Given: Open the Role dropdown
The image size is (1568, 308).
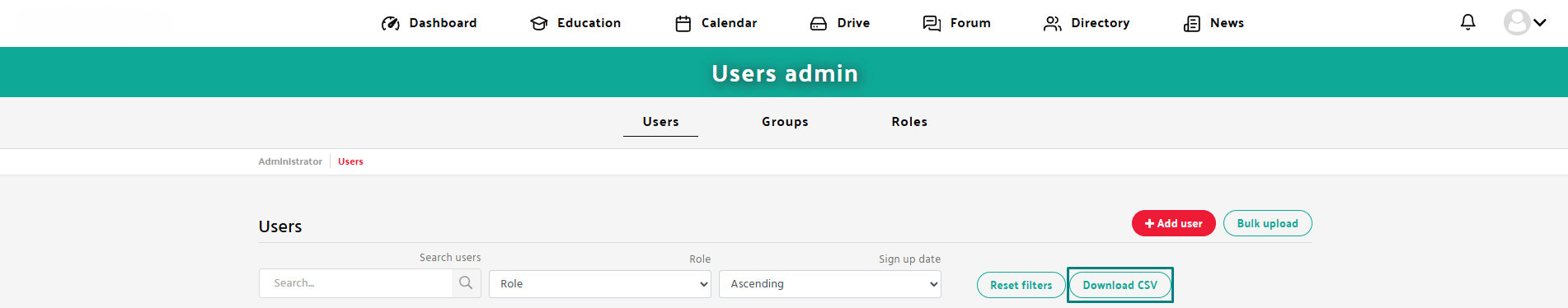Looking at the screenshot, I should [x=600, y=283].
